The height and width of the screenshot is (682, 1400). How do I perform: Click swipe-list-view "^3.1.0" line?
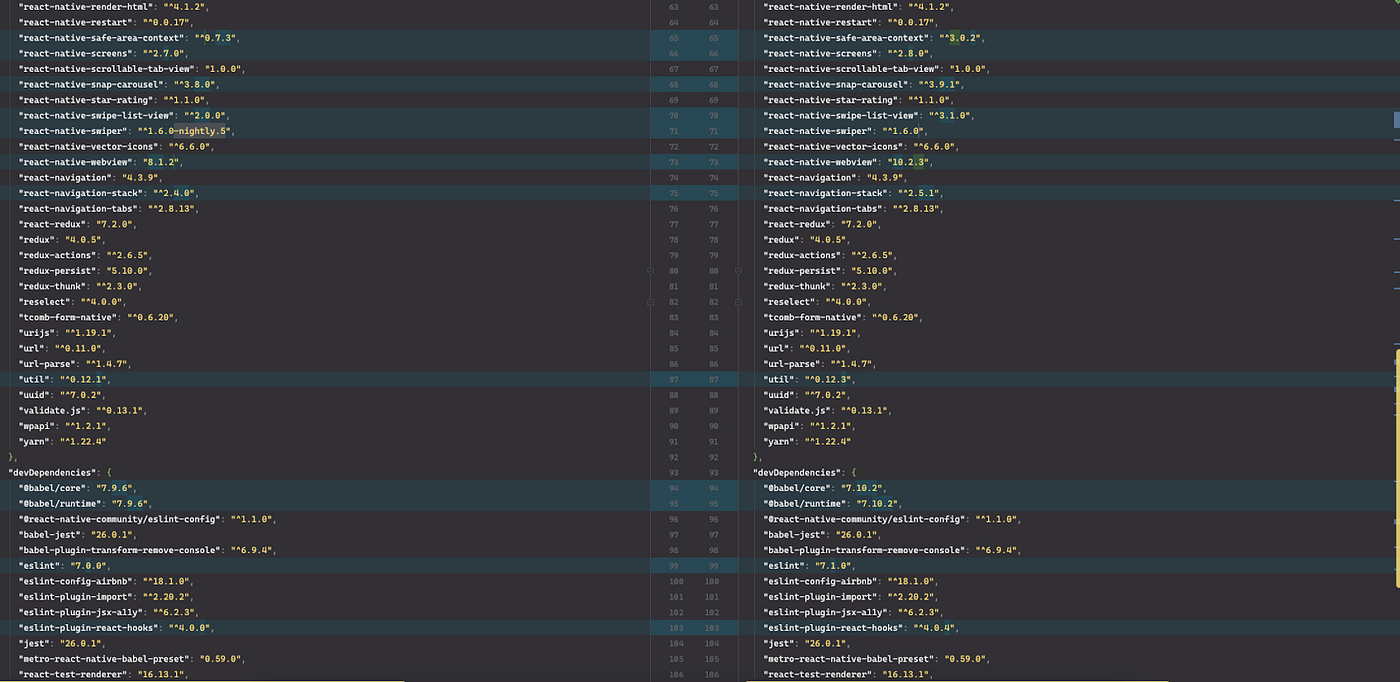[870, 115]
